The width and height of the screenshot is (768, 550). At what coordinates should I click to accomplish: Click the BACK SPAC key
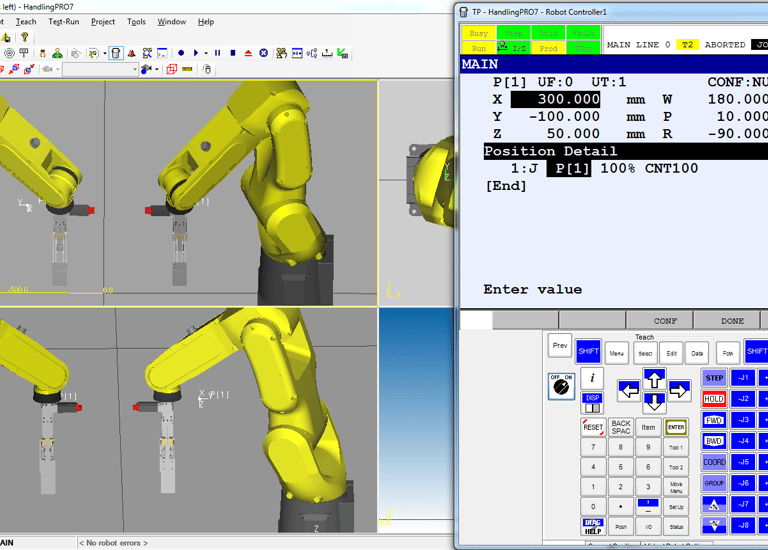pos(621,427)
